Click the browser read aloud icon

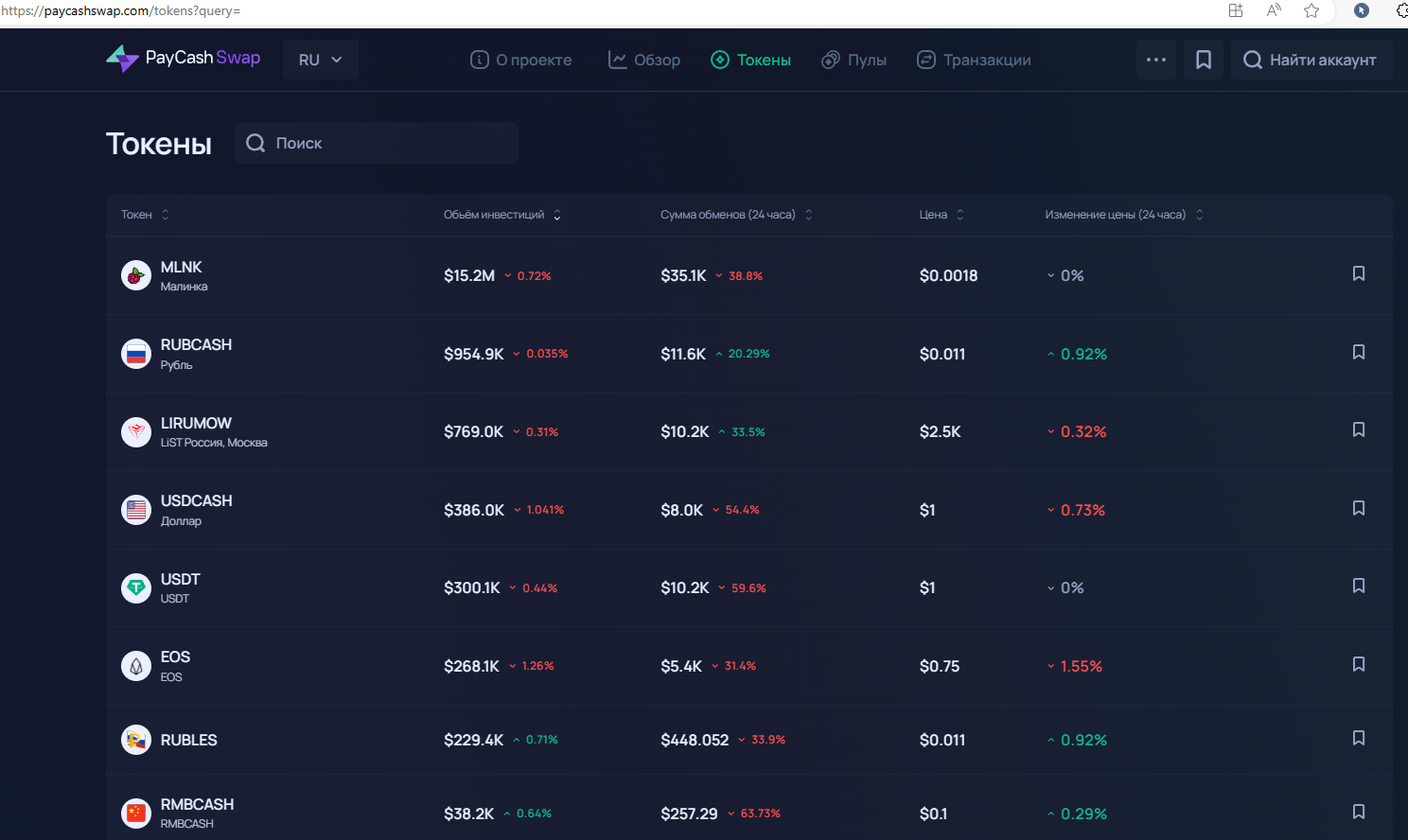click(1274, 10)
